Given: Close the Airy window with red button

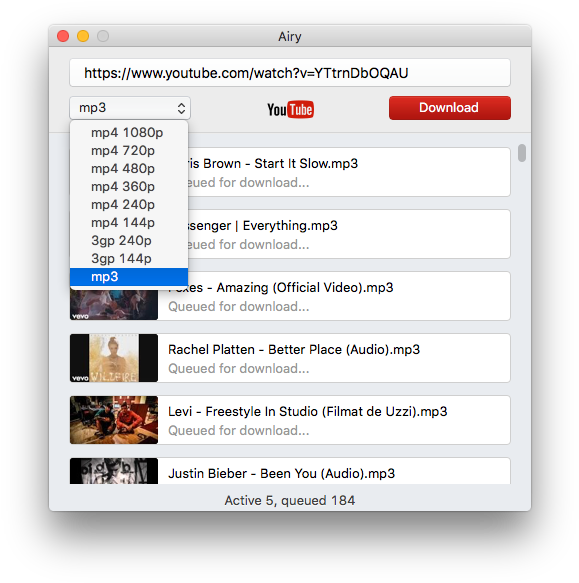Looking at the screenshot, I should (x=63, y=36).
